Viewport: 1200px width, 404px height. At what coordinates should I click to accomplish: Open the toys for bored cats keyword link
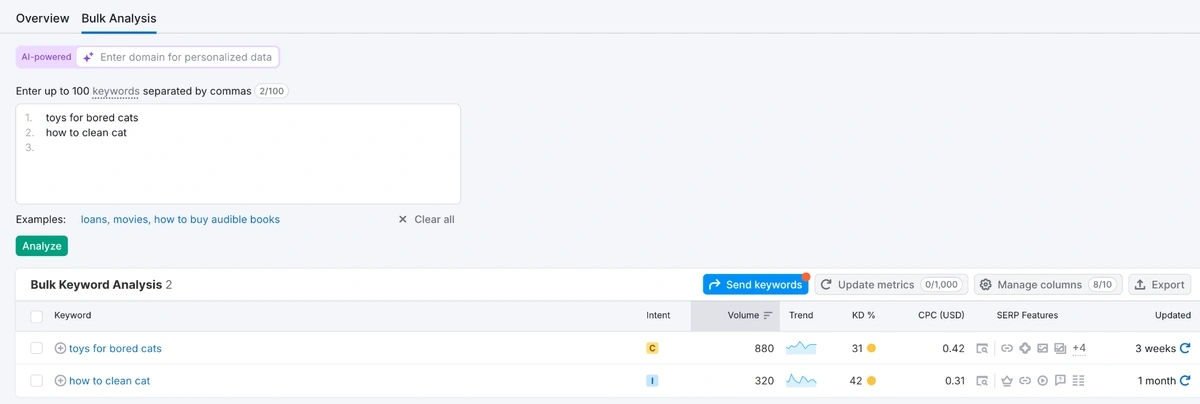click(115, 348)
